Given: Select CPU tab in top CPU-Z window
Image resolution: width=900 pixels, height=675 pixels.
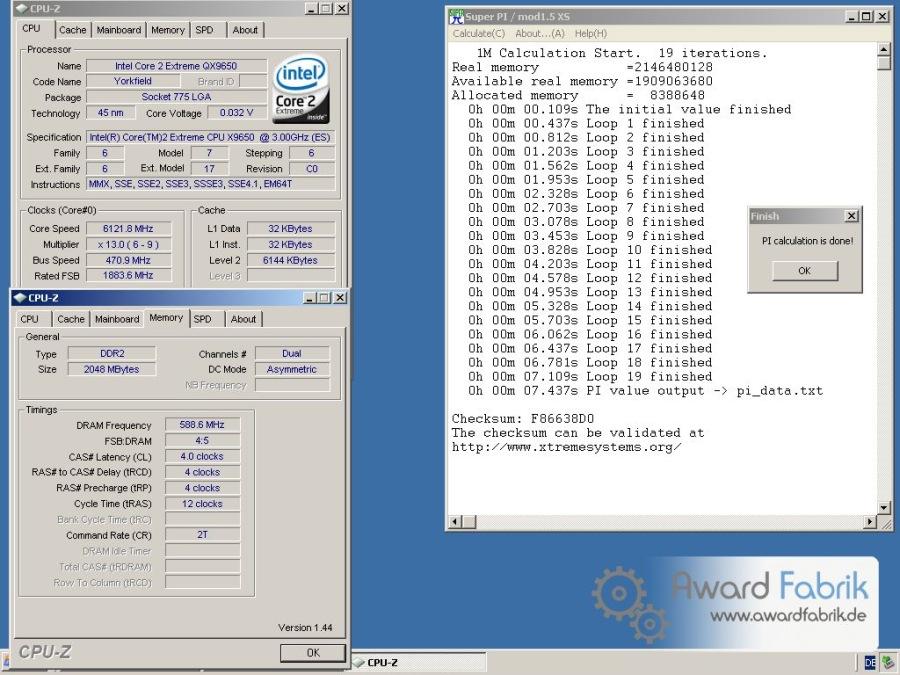Looking at the screenshot, I should [x=32, y=29].
